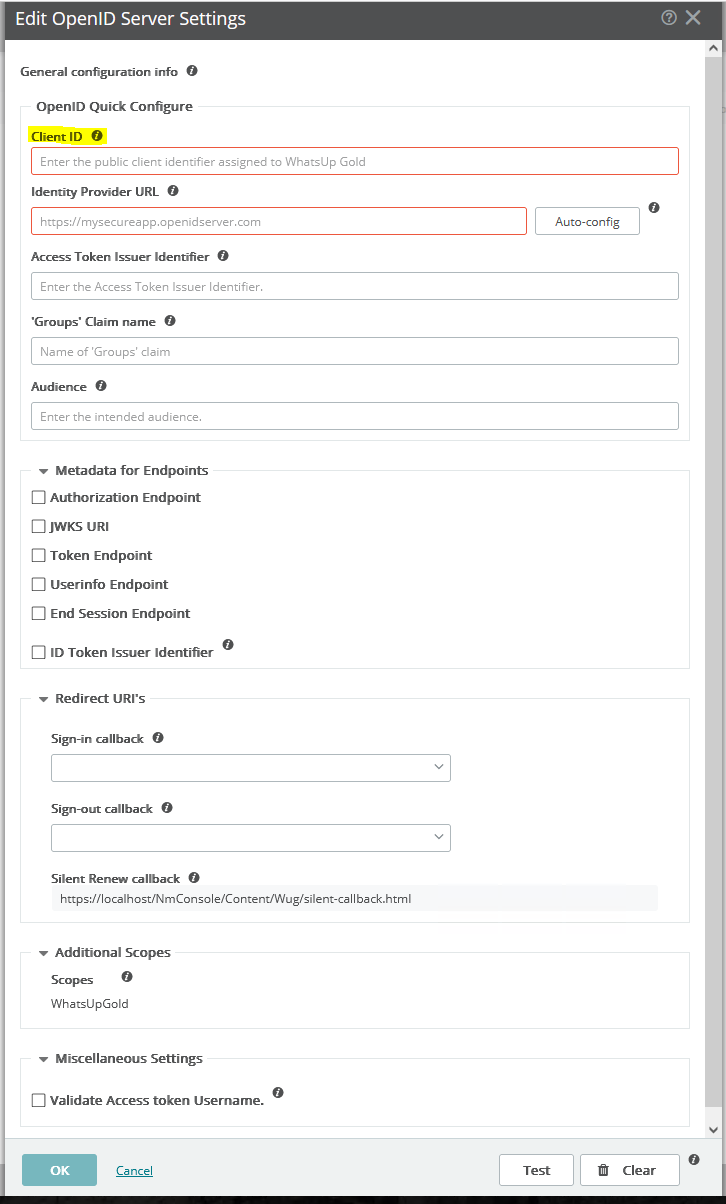
Task: Open the Sign-in callback dropdown
Action: [x=438, y=767]
